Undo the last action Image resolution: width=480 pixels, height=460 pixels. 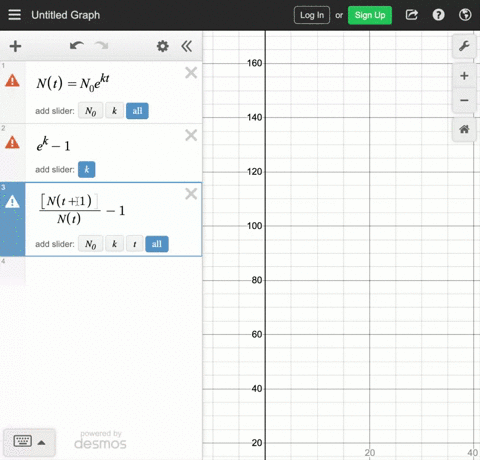coord(77,46)
